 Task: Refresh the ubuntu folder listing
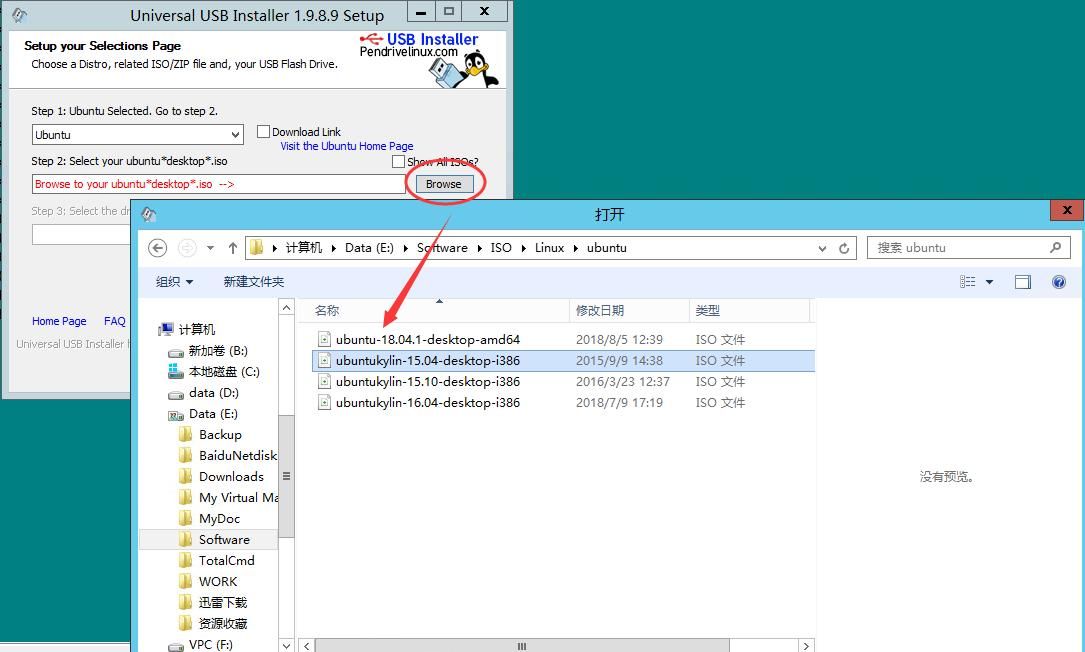tap(844, 248)
